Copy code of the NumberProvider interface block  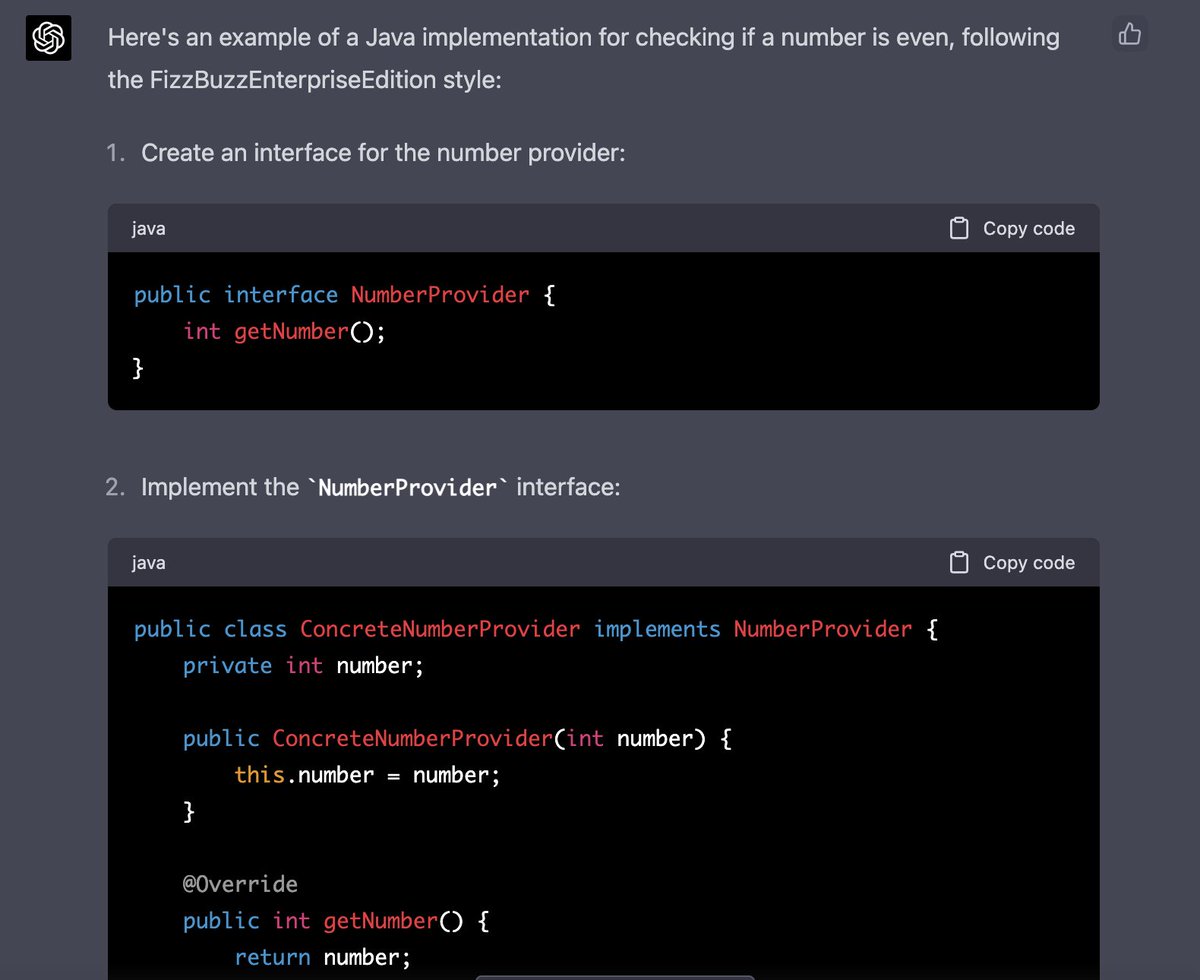[x=1012, y=228]
